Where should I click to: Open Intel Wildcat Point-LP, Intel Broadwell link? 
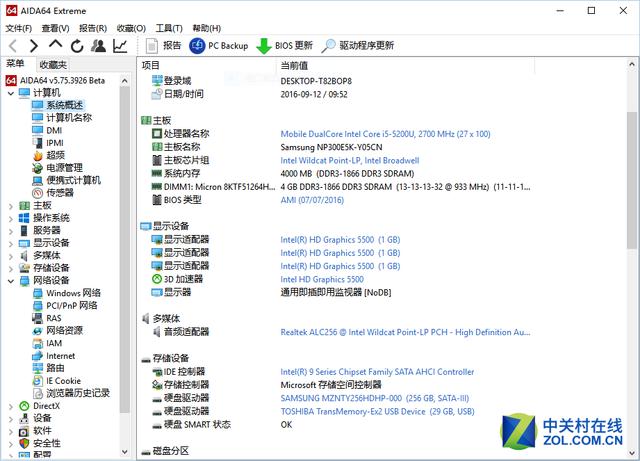[x=350, y=160]
